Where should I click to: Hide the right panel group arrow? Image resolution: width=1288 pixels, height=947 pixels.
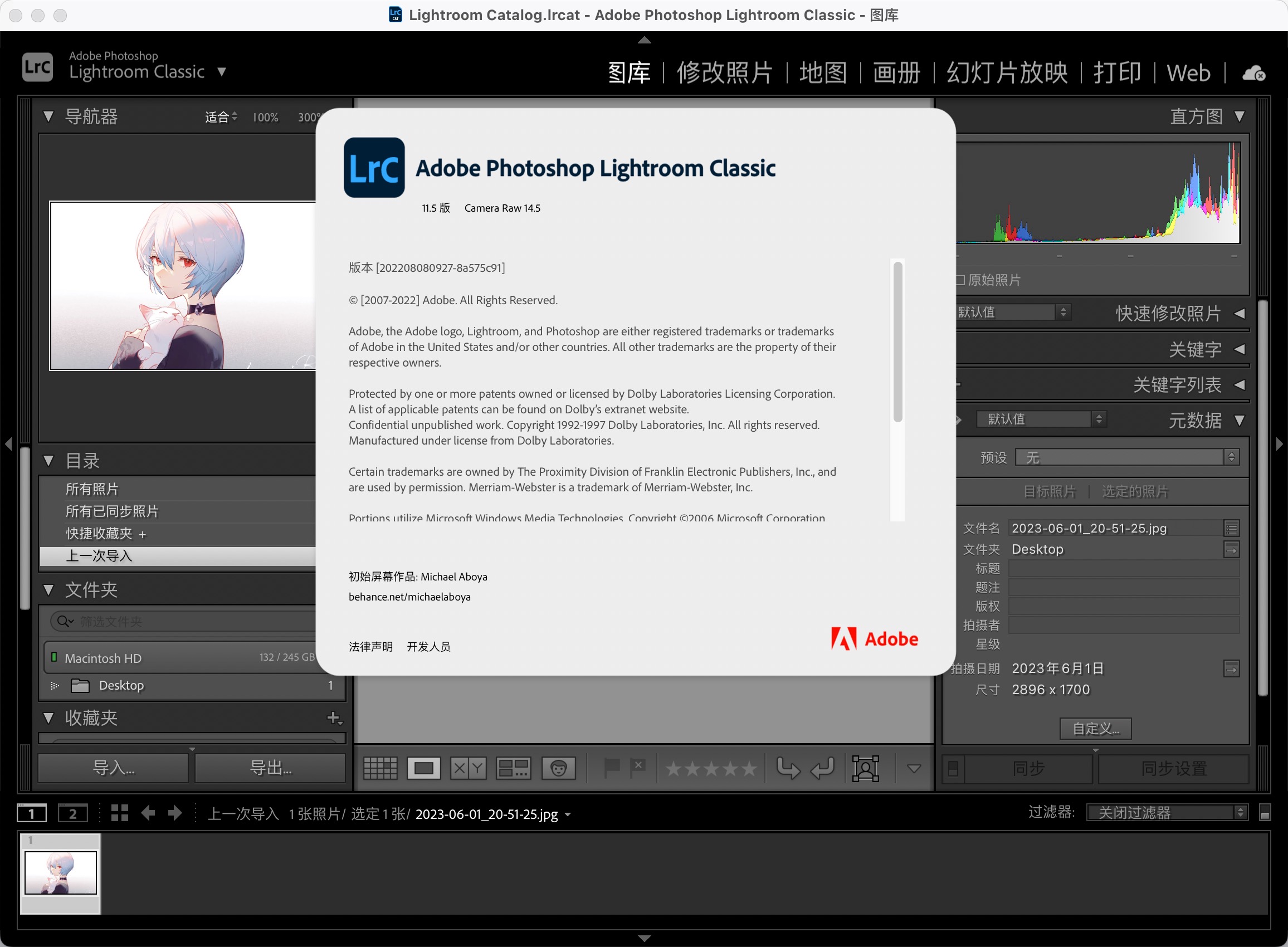click(x=1280, y=443)
